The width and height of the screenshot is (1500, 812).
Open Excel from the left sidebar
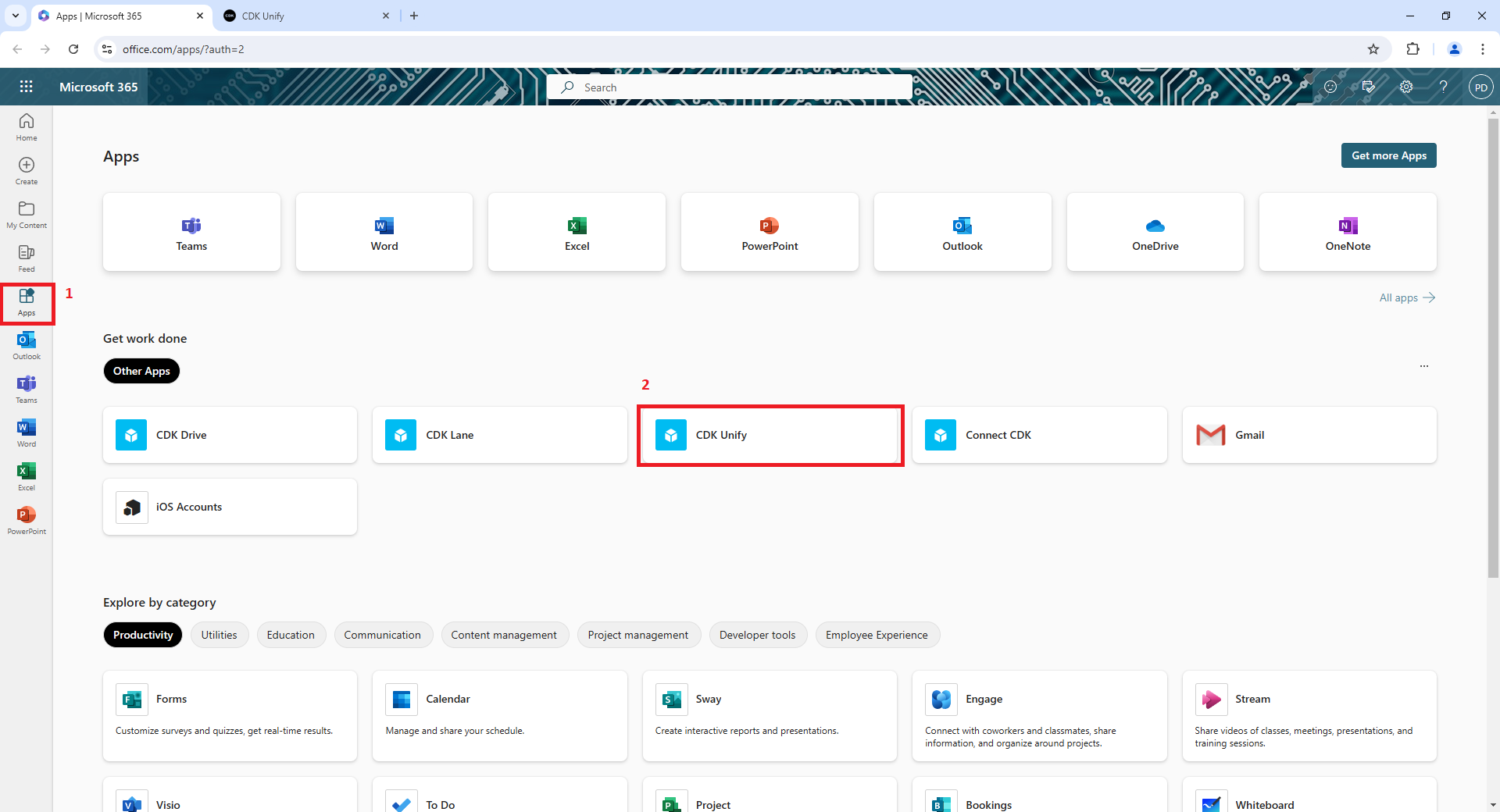coord(27,477)
